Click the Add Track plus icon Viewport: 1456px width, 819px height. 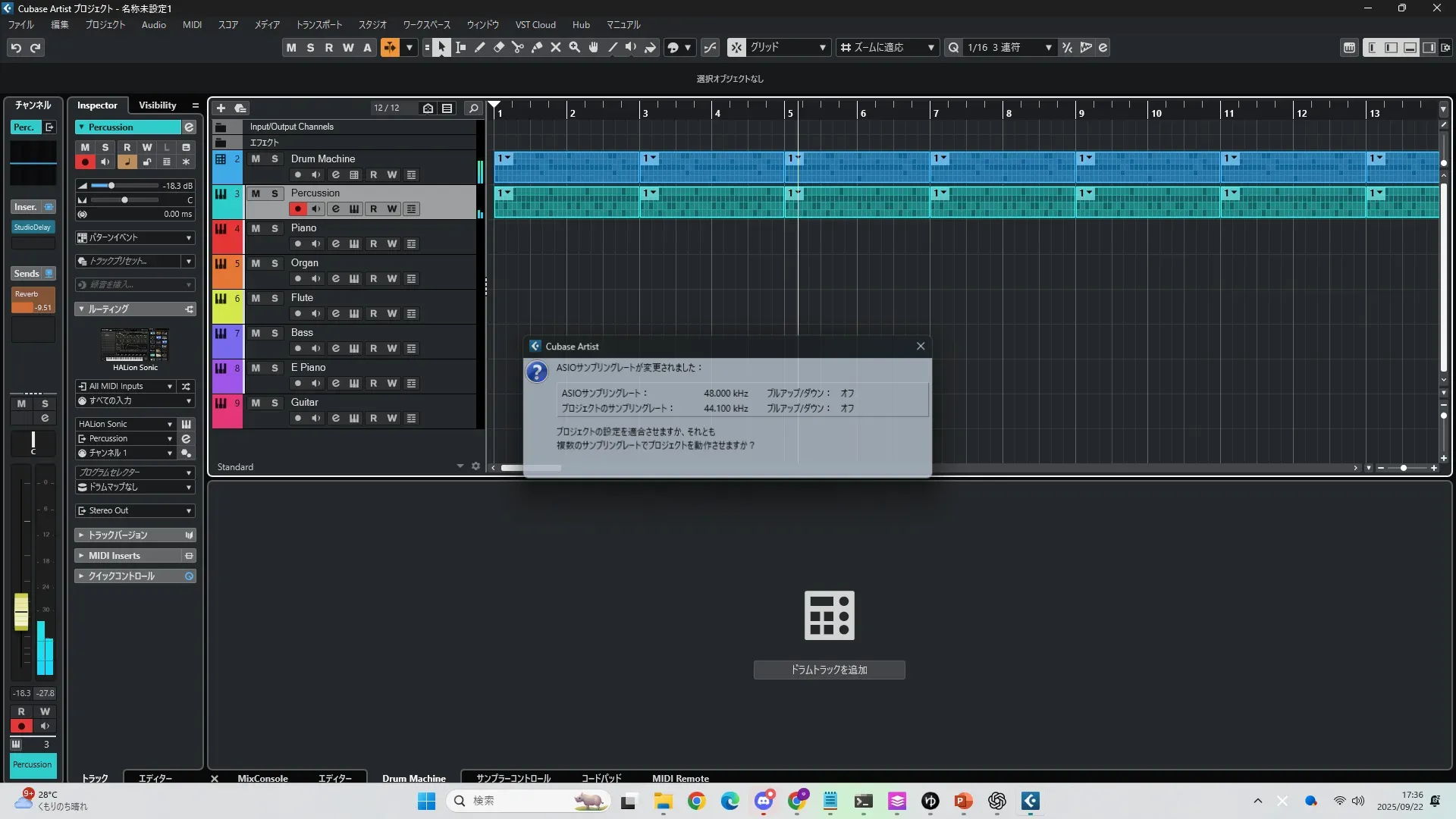pyautogui.click(x=221, y=108)
